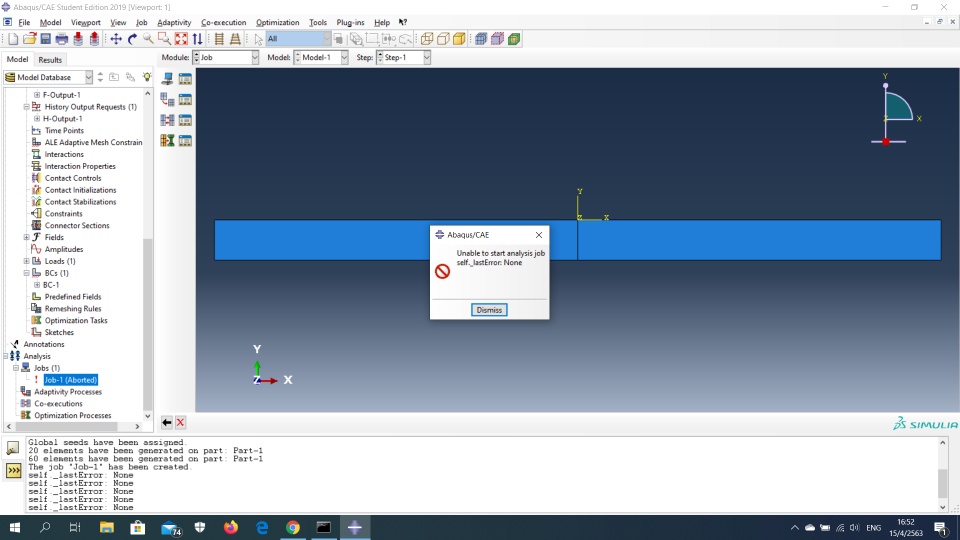
Task: Close the Abaqus/CAE dialog with X
Action: click(539, 235)
